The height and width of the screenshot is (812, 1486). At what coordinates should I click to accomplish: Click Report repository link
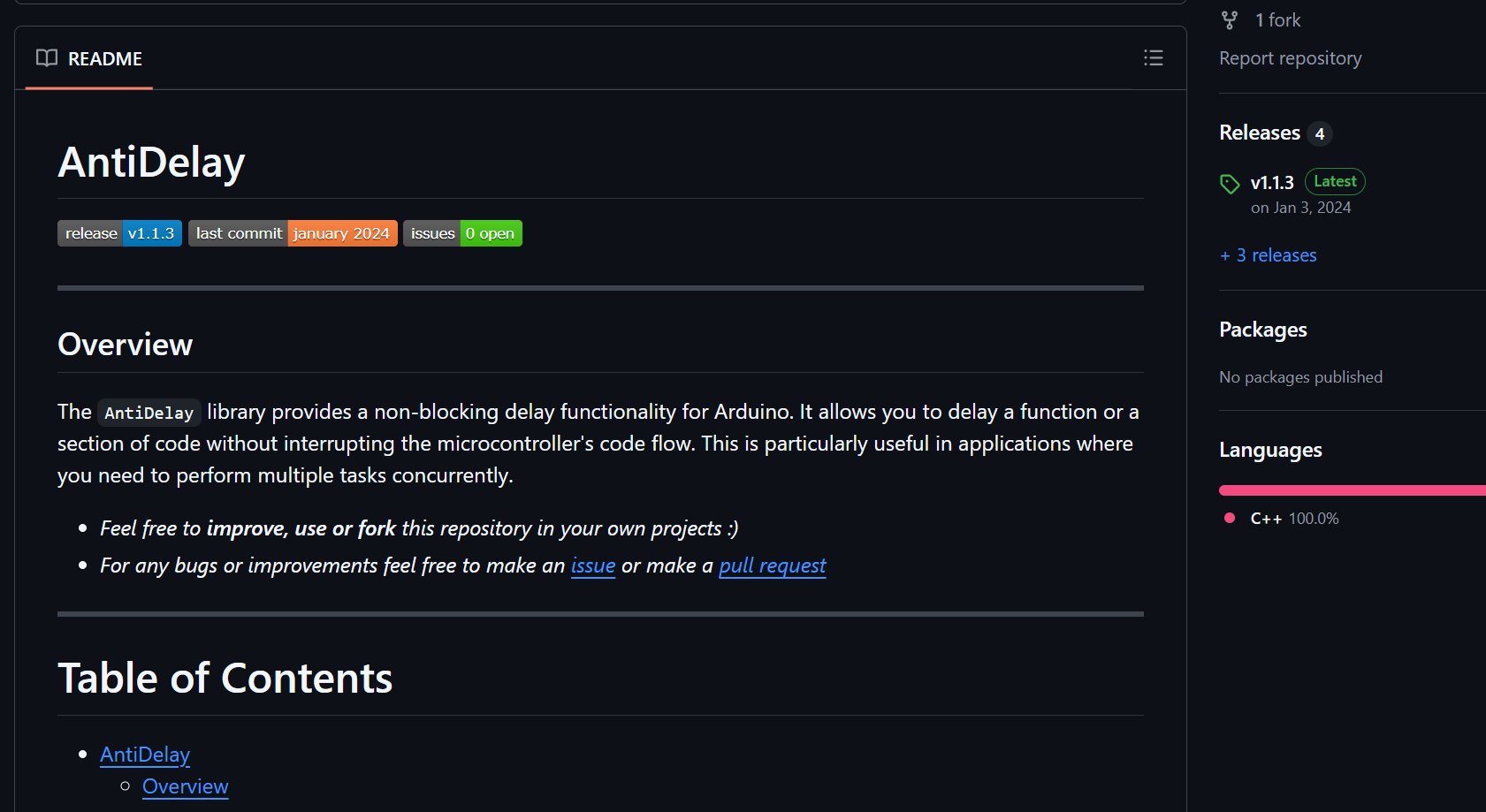click(x=1290, y=58)
